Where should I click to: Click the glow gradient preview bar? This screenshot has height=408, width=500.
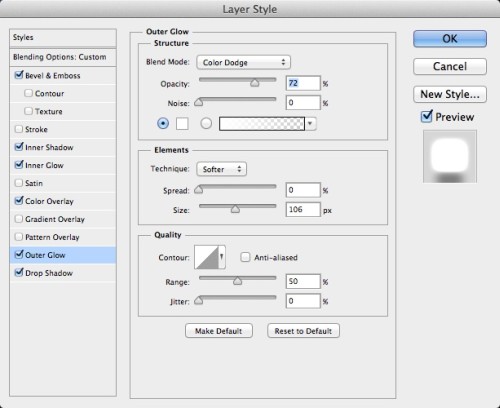pos(262,124)
